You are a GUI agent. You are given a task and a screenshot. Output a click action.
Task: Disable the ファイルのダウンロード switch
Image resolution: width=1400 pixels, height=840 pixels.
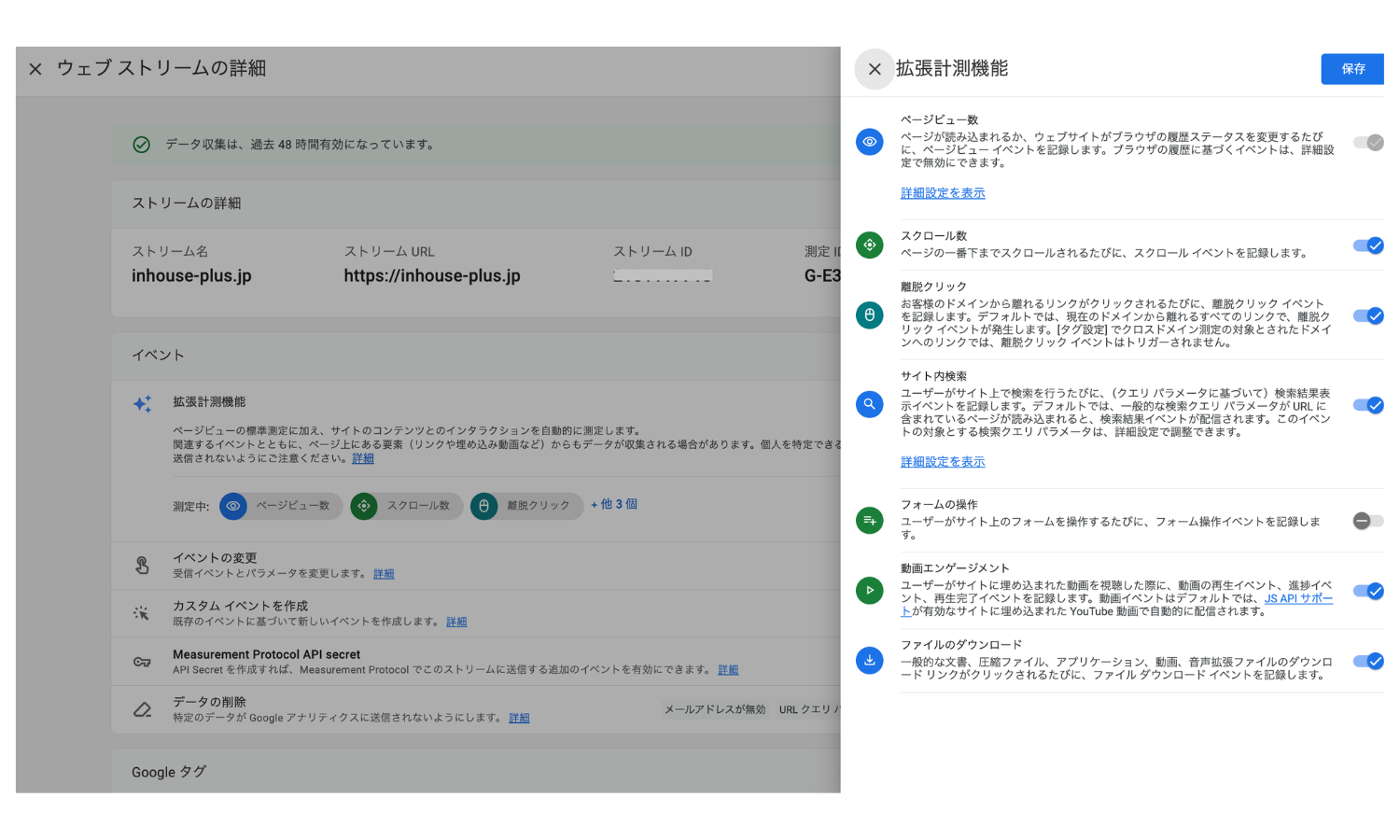coord(1368,661)
